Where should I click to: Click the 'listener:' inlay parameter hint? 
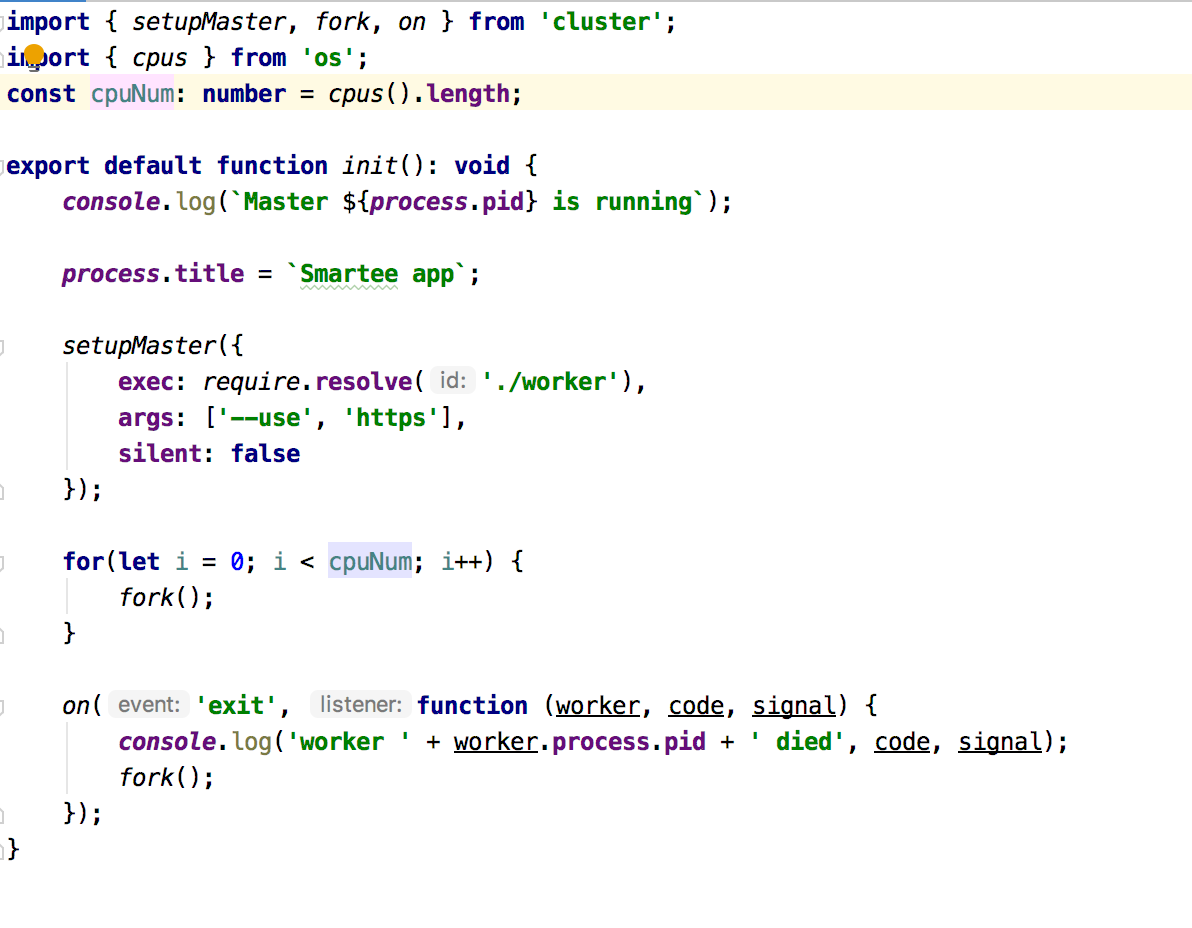[x=360, y=704]
